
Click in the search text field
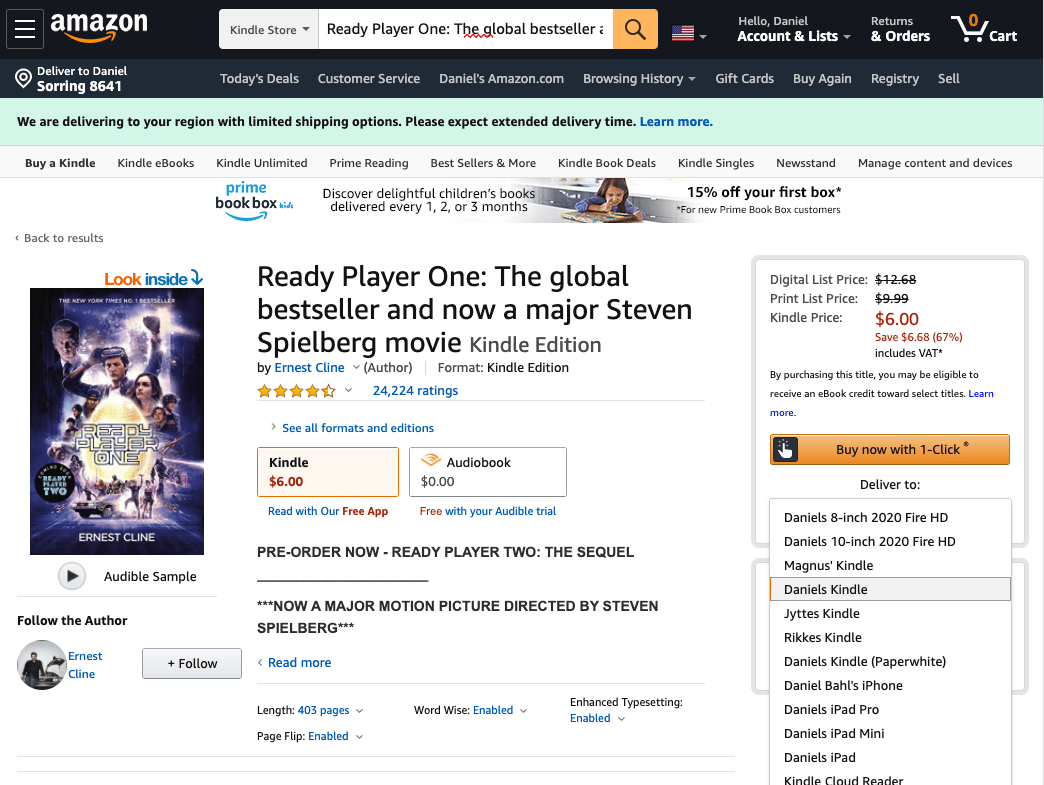coord(465,29)
